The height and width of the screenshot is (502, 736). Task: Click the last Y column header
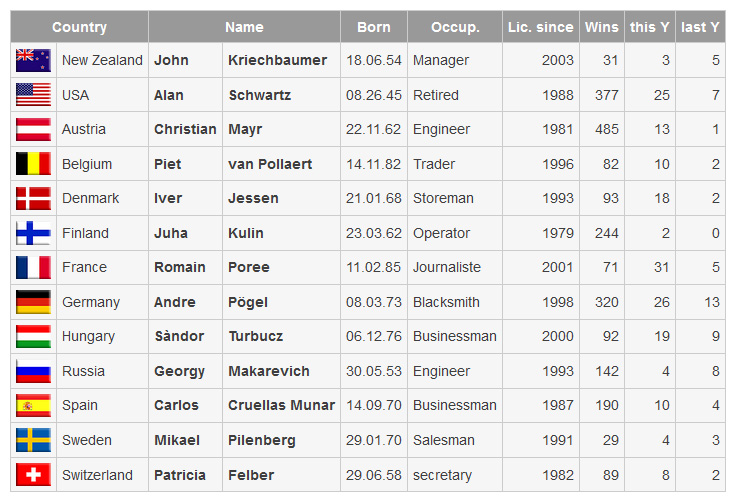[x=700, y=27]
